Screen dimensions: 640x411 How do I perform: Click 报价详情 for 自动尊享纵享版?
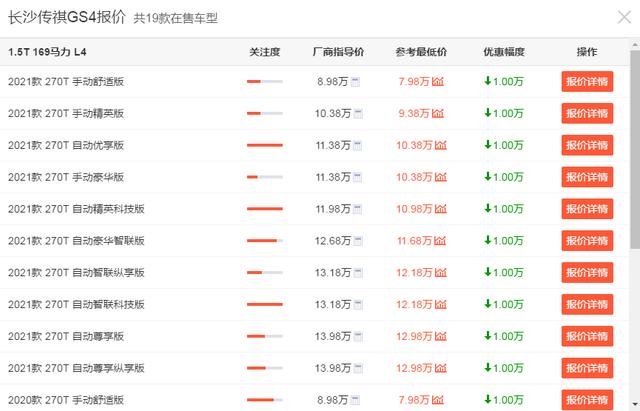pyautogui.click(x=587, y=368)
